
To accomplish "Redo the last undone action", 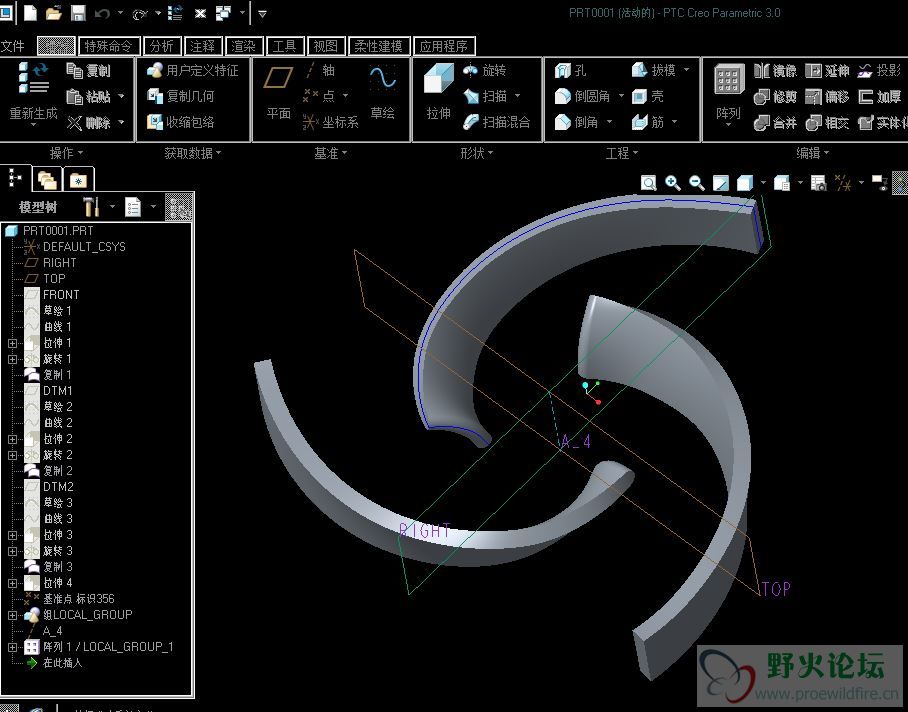I will click(x=140, y=13).
